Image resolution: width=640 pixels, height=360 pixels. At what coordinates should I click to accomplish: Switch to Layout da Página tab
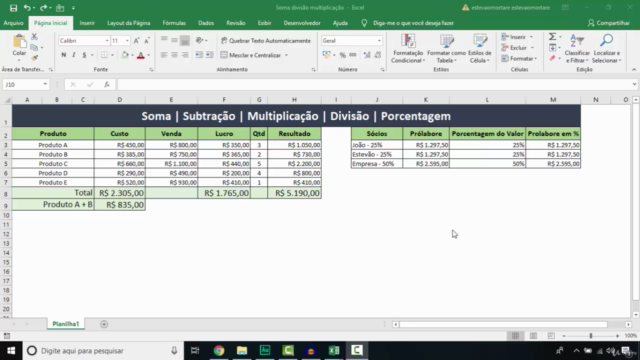[129, 23]
